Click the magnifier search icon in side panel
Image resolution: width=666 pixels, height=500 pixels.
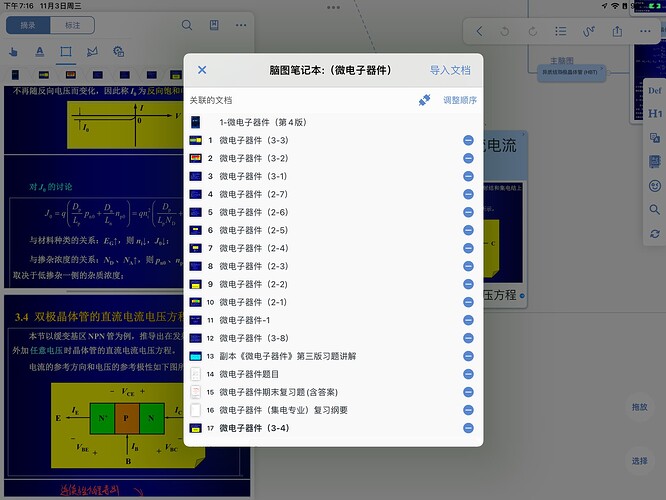coord(655,209)
